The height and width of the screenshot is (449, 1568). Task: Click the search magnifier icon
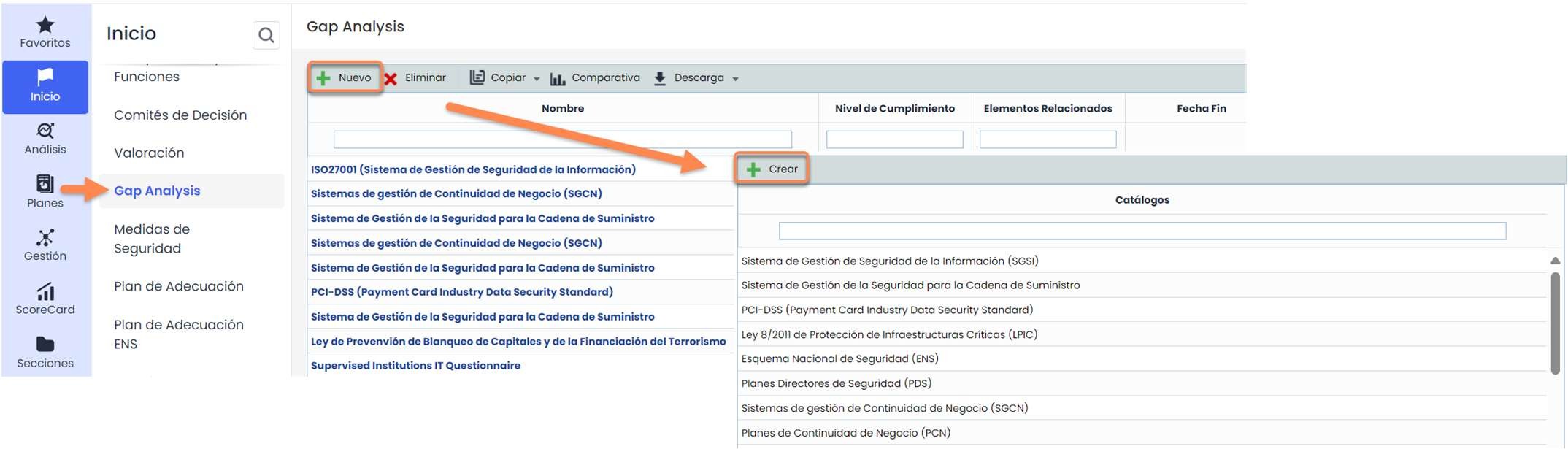coord(266,35)
